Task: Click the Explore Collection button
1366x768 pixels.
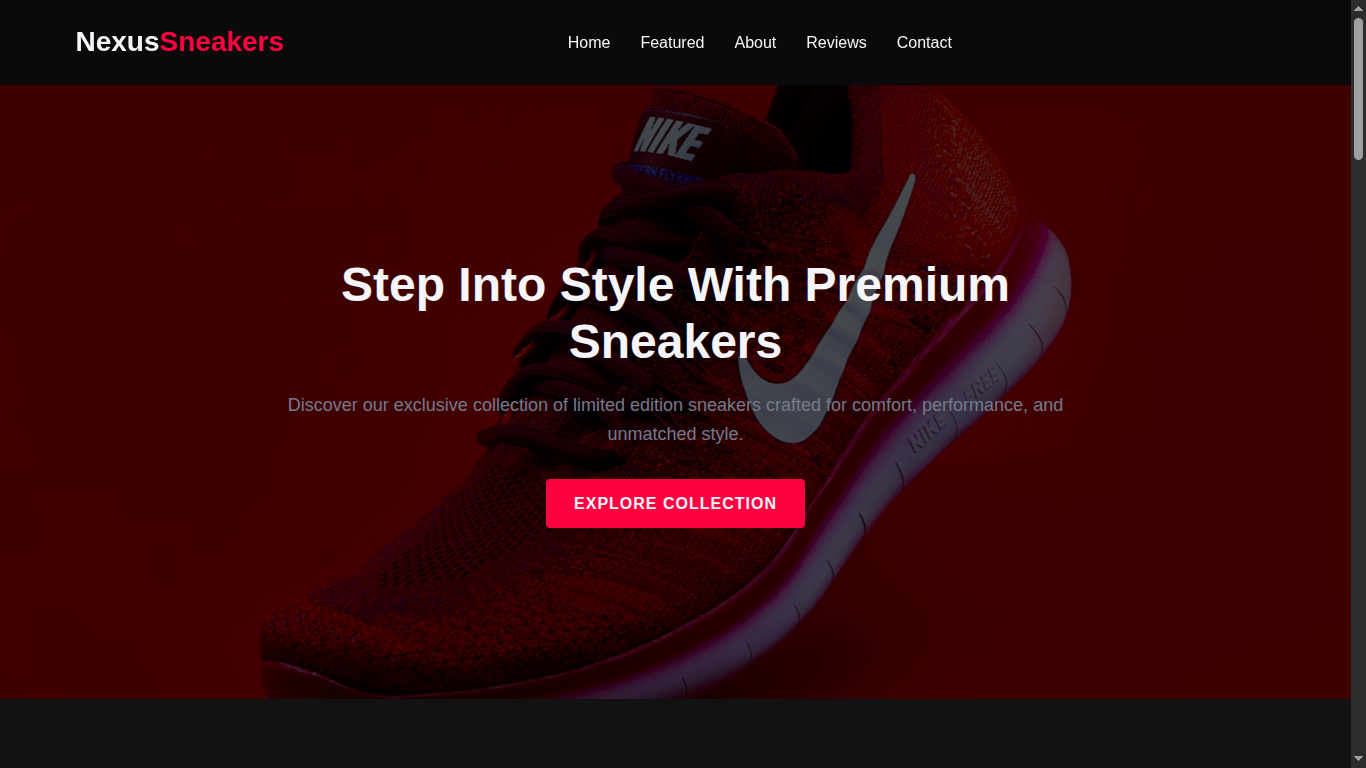Action: pos(675,503)
